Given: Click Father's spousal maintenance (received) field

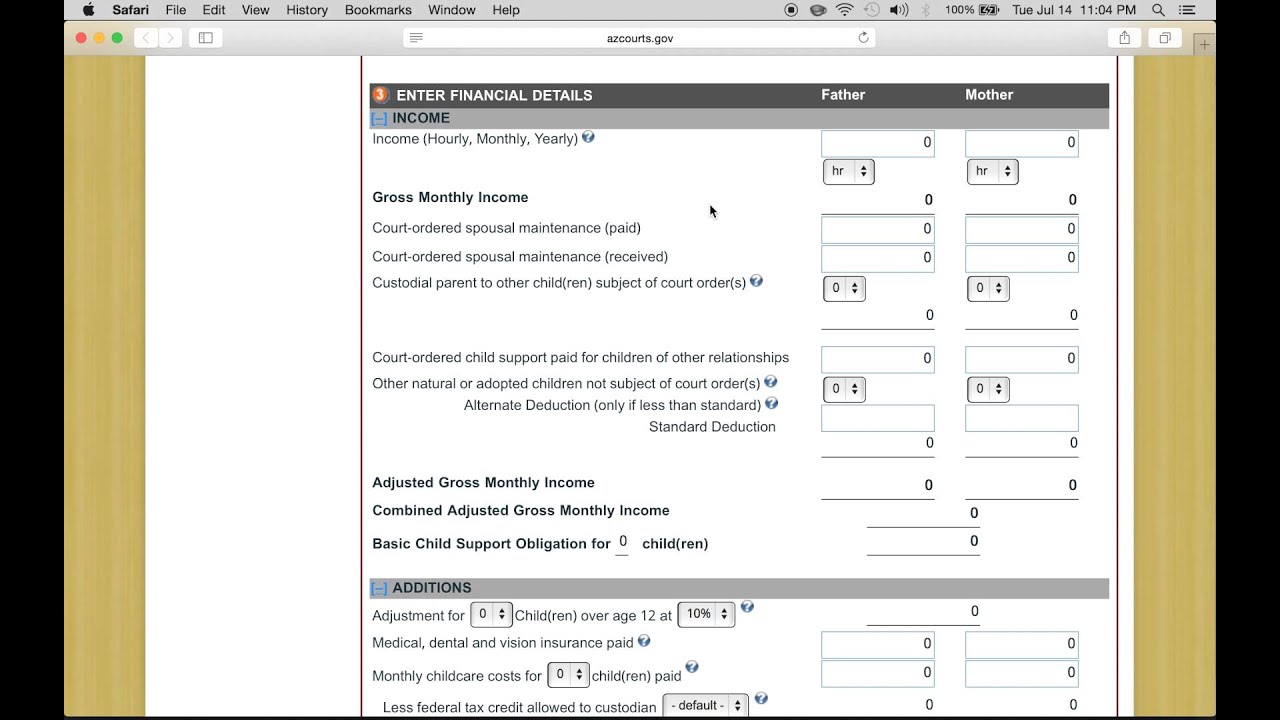Looking at the screenshot, I should click(x=878, y=258).
